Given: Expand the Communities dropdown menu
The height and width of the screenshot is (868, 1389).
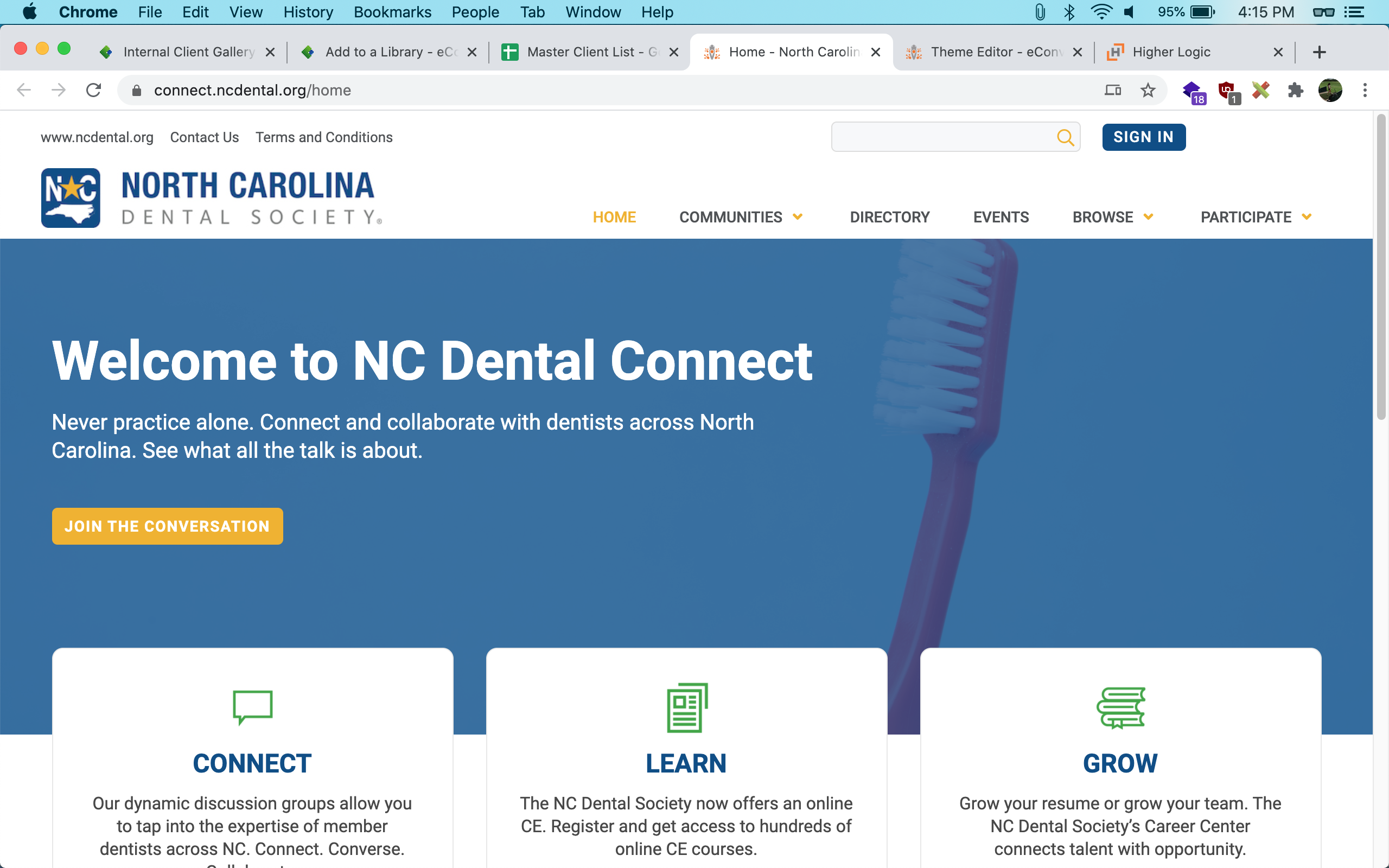Looking at the screenshot, I should click(741, 217).
